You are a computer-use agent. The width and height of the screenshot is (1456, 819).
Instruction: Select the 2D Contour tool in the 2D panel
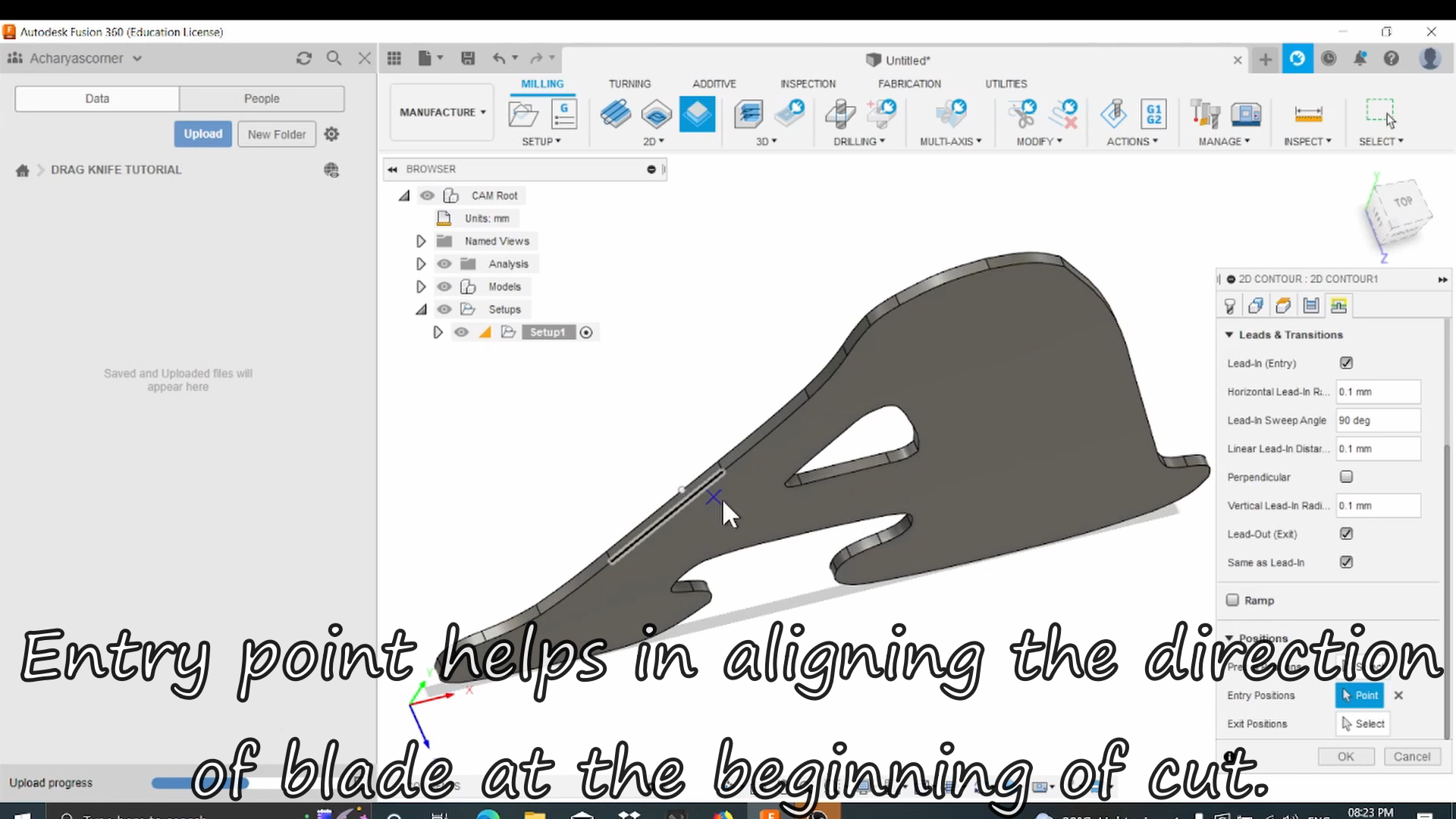click(x=697, y=114)
